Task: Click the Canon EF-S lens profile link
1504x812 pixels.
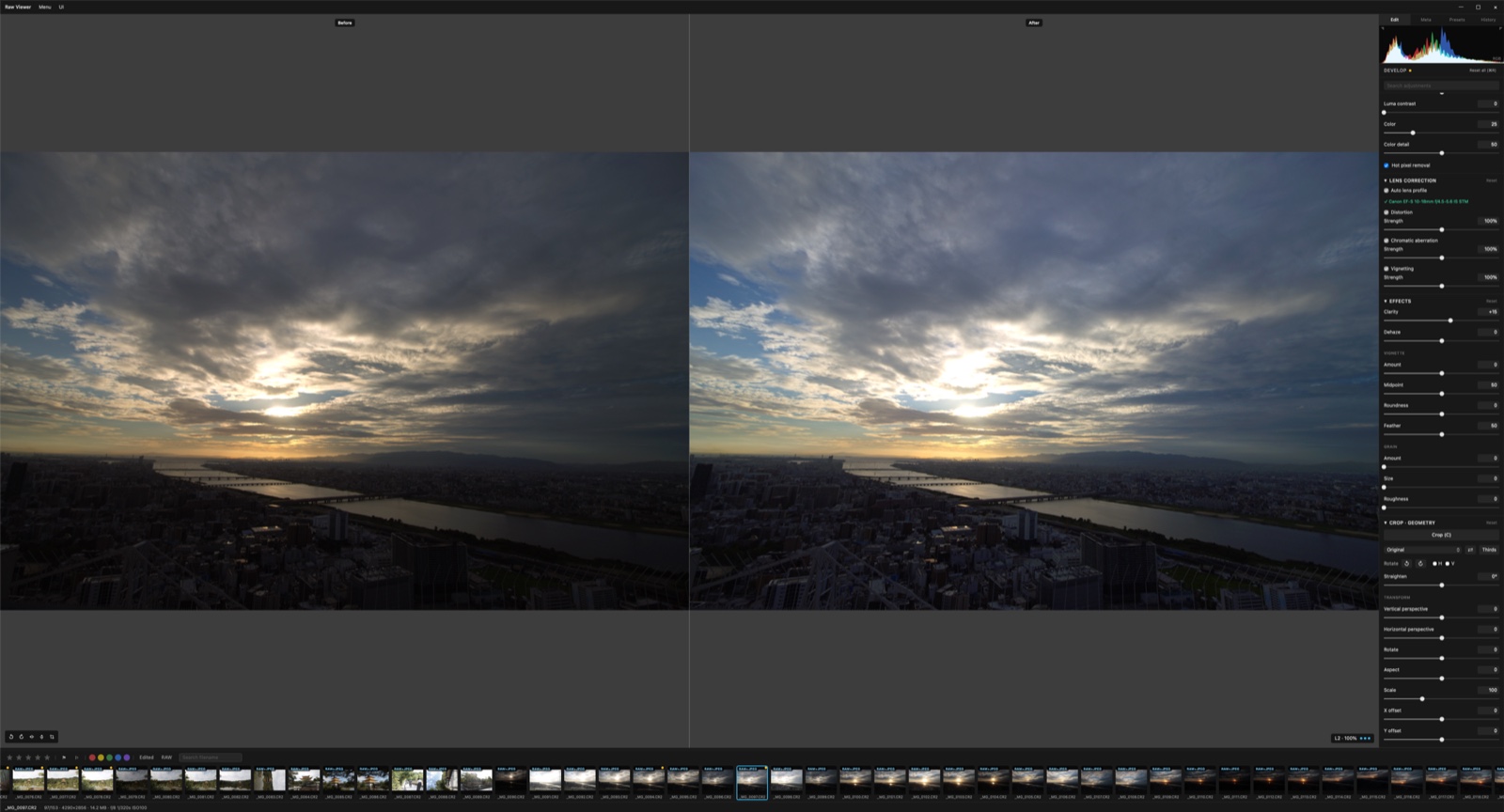Action: (x=1426, y=201)
